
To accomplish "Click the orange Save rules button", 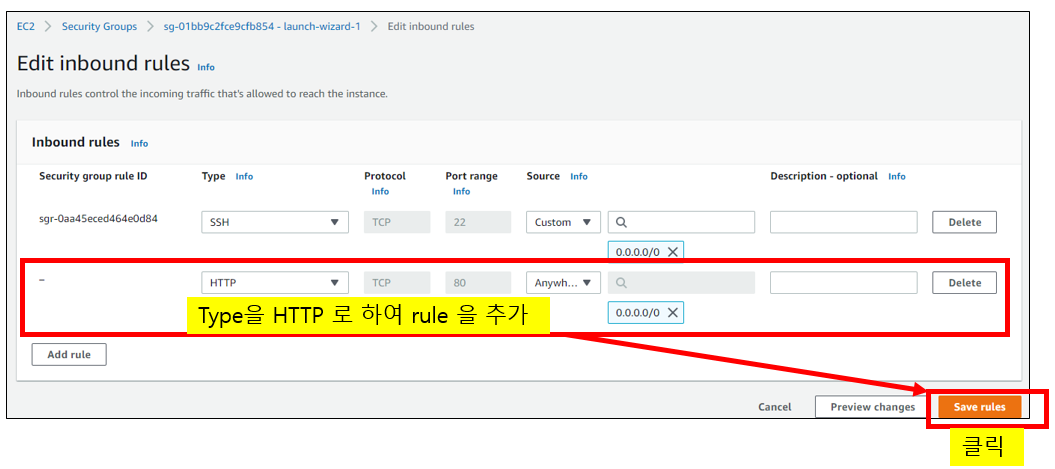I will [x=979, y=407].
